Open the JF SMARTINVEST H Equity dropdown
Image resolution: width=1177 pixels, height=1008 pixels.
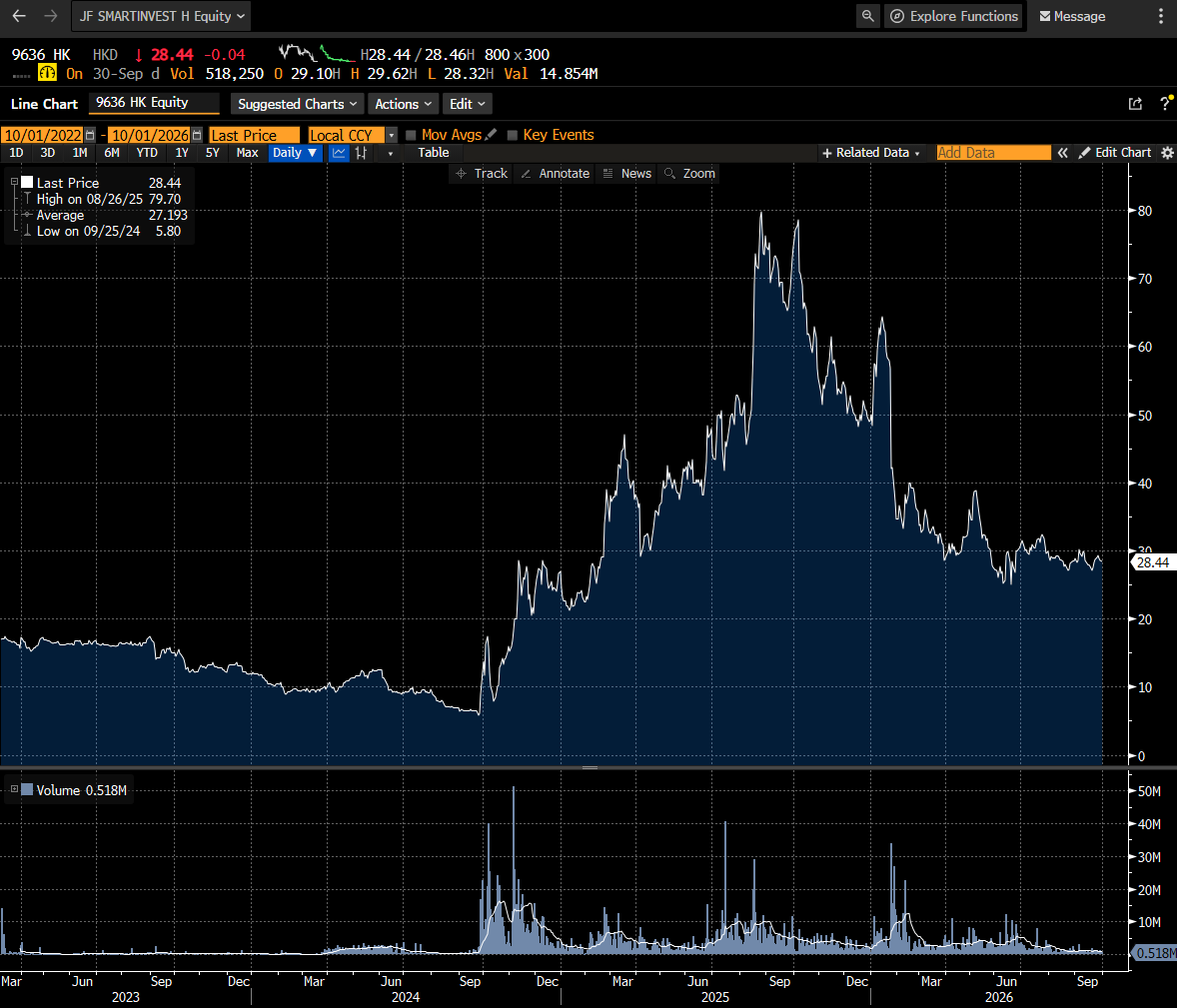162,16
